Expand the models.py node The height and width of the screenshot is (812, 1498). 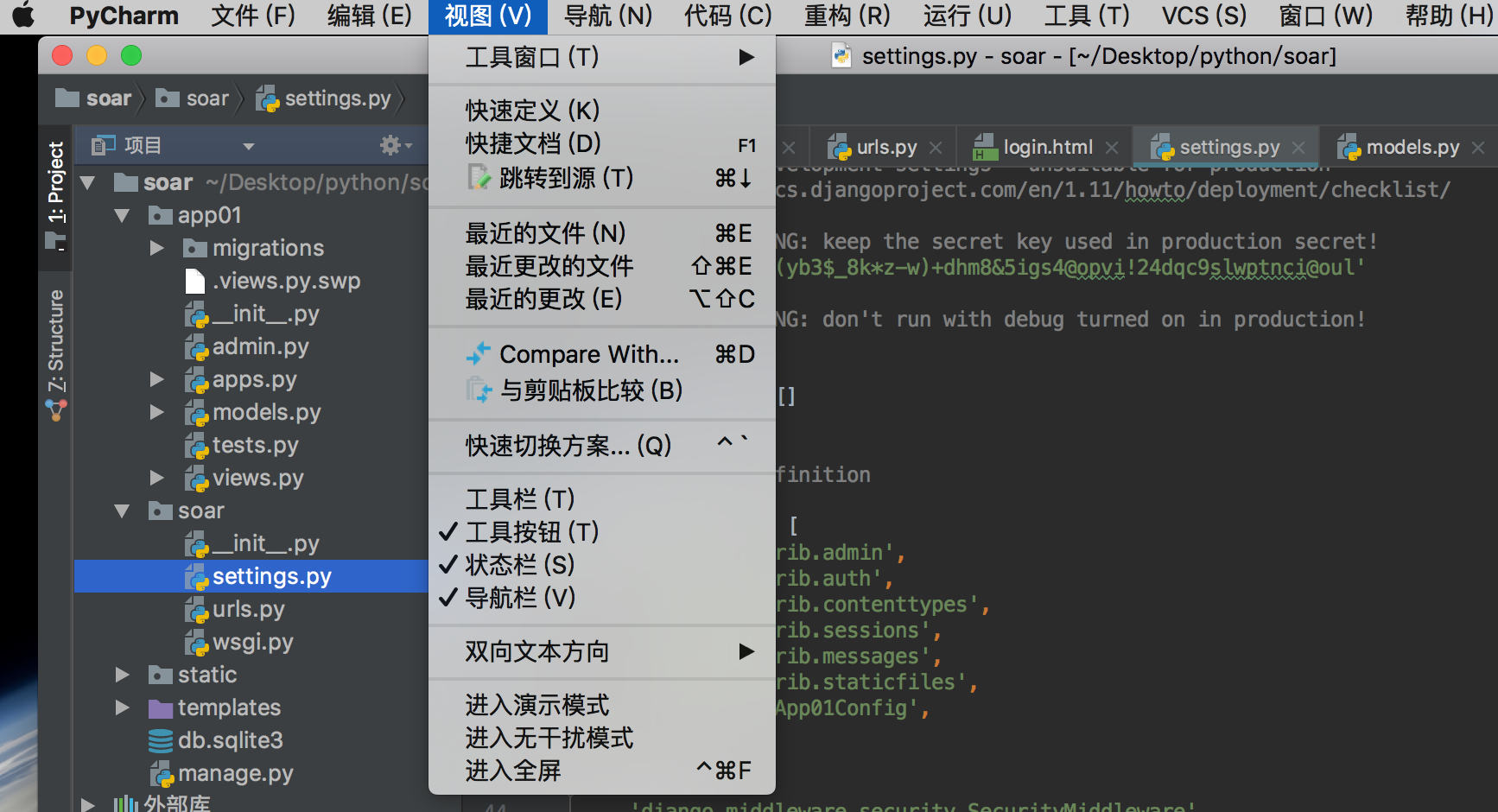pyautogui.click(x=156, y=413)
